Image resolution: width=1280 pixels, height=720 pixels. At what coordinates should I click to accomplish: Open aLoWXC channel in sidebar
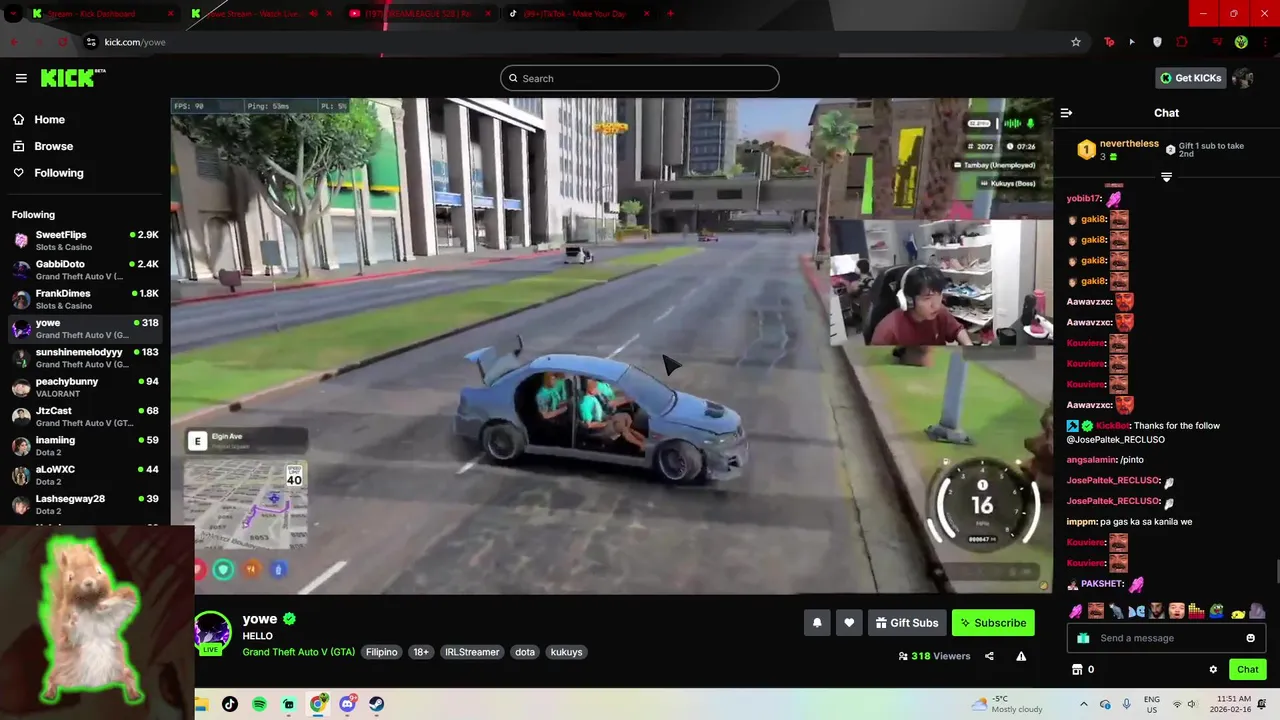85,475
